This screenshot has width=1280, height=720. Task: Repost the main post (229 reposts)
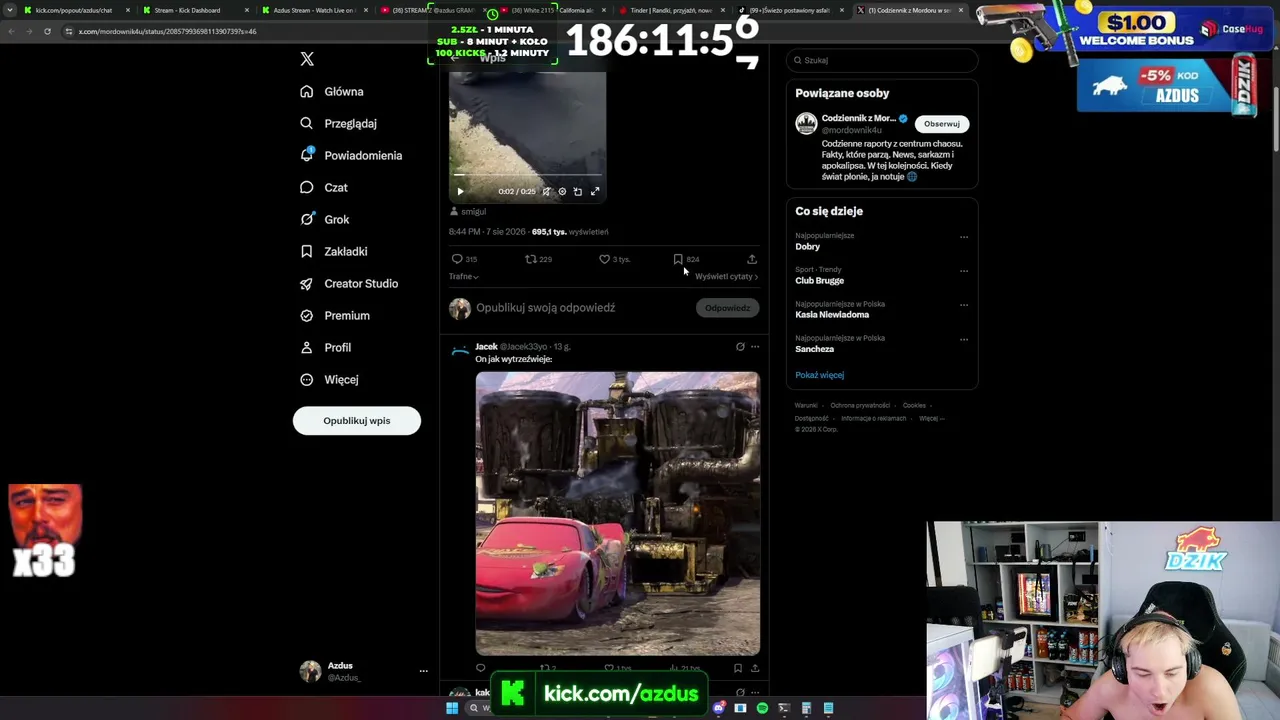(538, 259)
